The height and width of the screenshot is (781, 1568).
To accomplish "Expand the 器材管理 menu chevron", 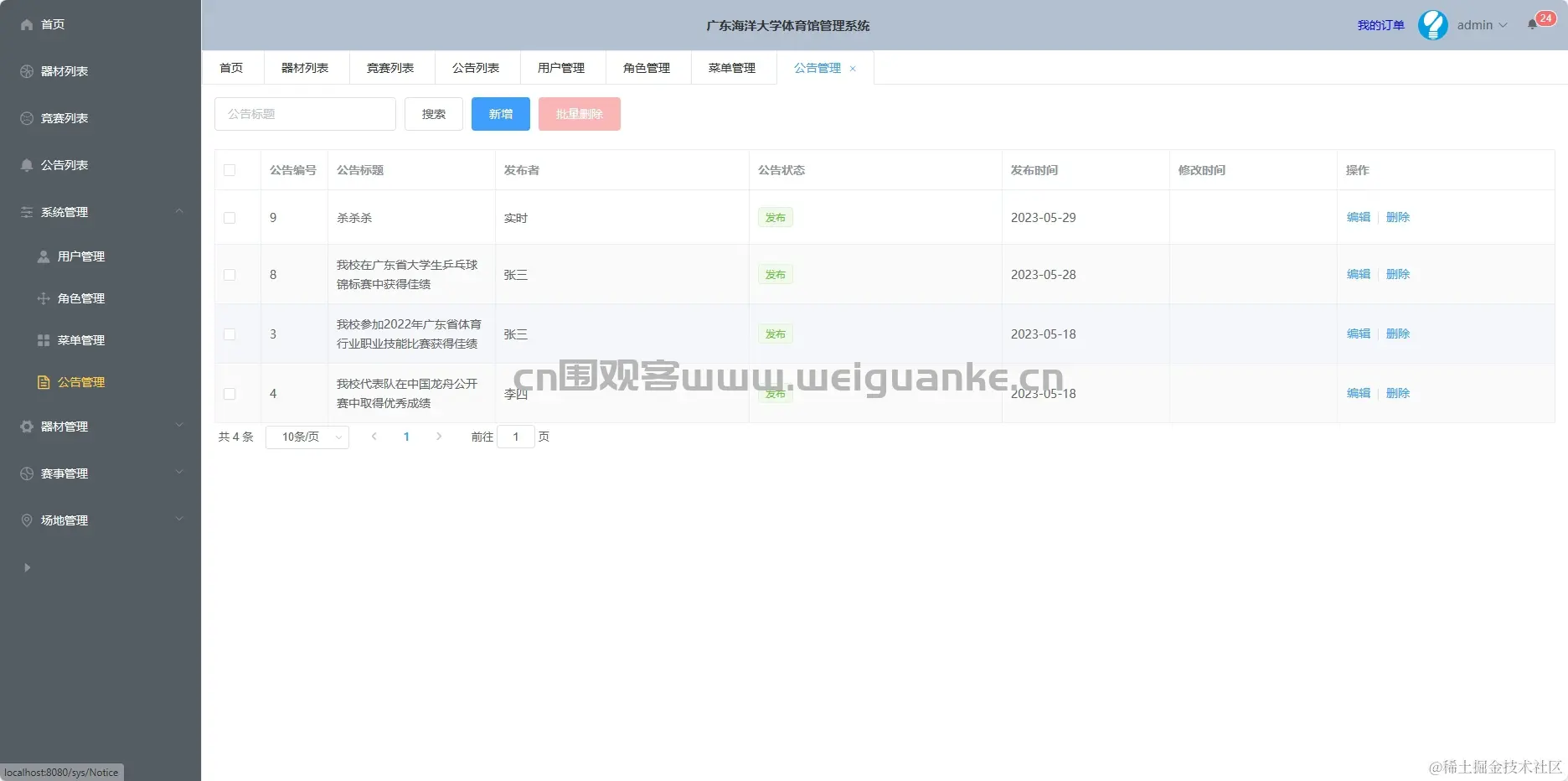I will (179, 426).
